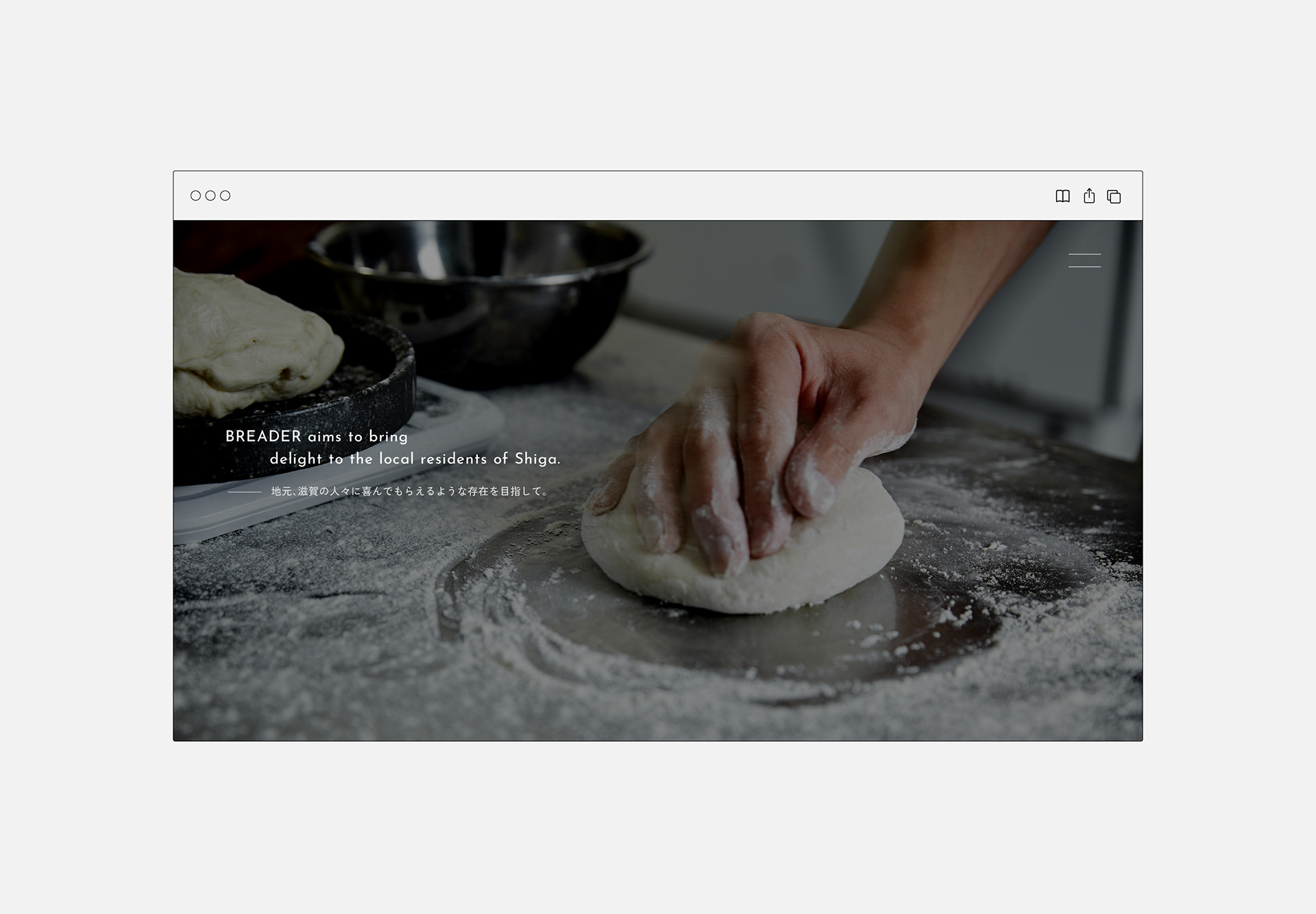Open the tabs overview icon
The image size is (1316, 914).
[1114, 197]
